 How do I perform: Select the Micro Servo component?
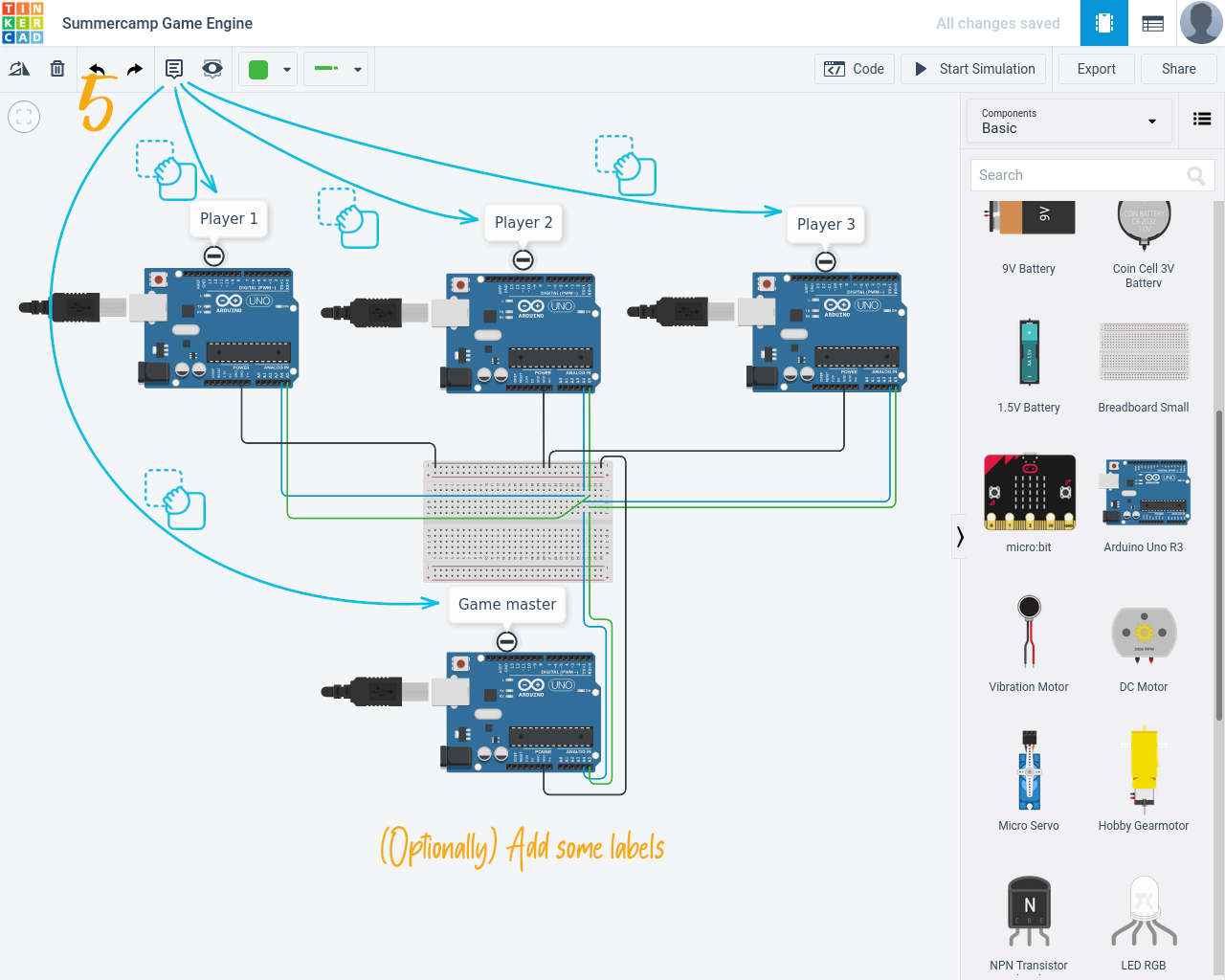1029,781
